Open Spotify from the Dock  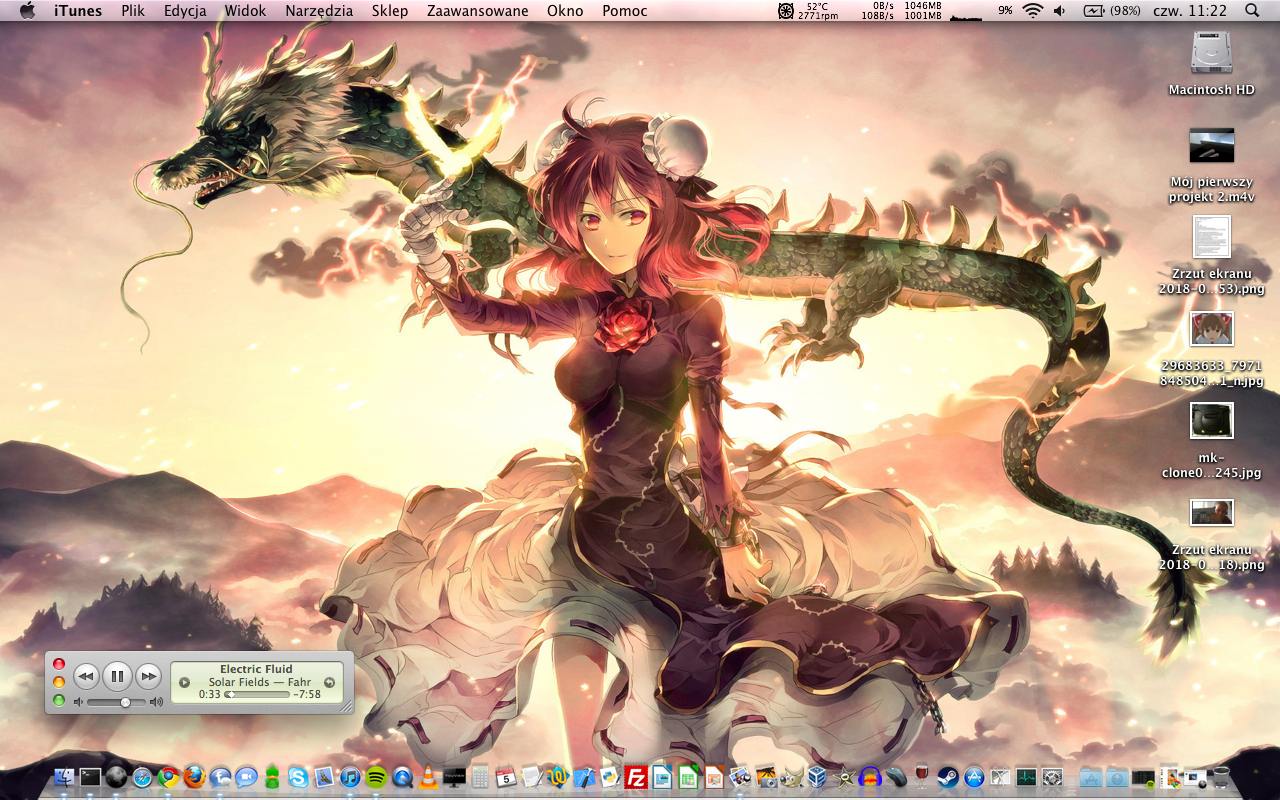click(376, 777)
